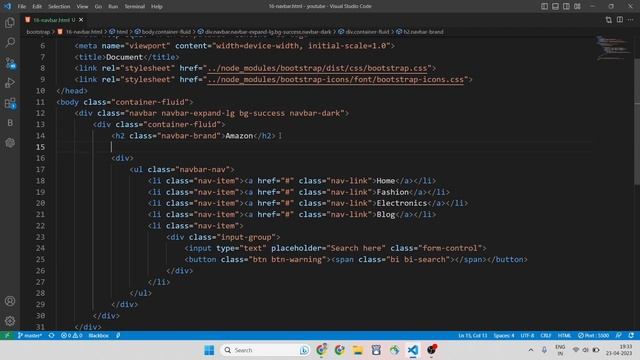The image size is (640, 360).
Task: Change CRLF end of line sequence
Action: pos(546,336)
